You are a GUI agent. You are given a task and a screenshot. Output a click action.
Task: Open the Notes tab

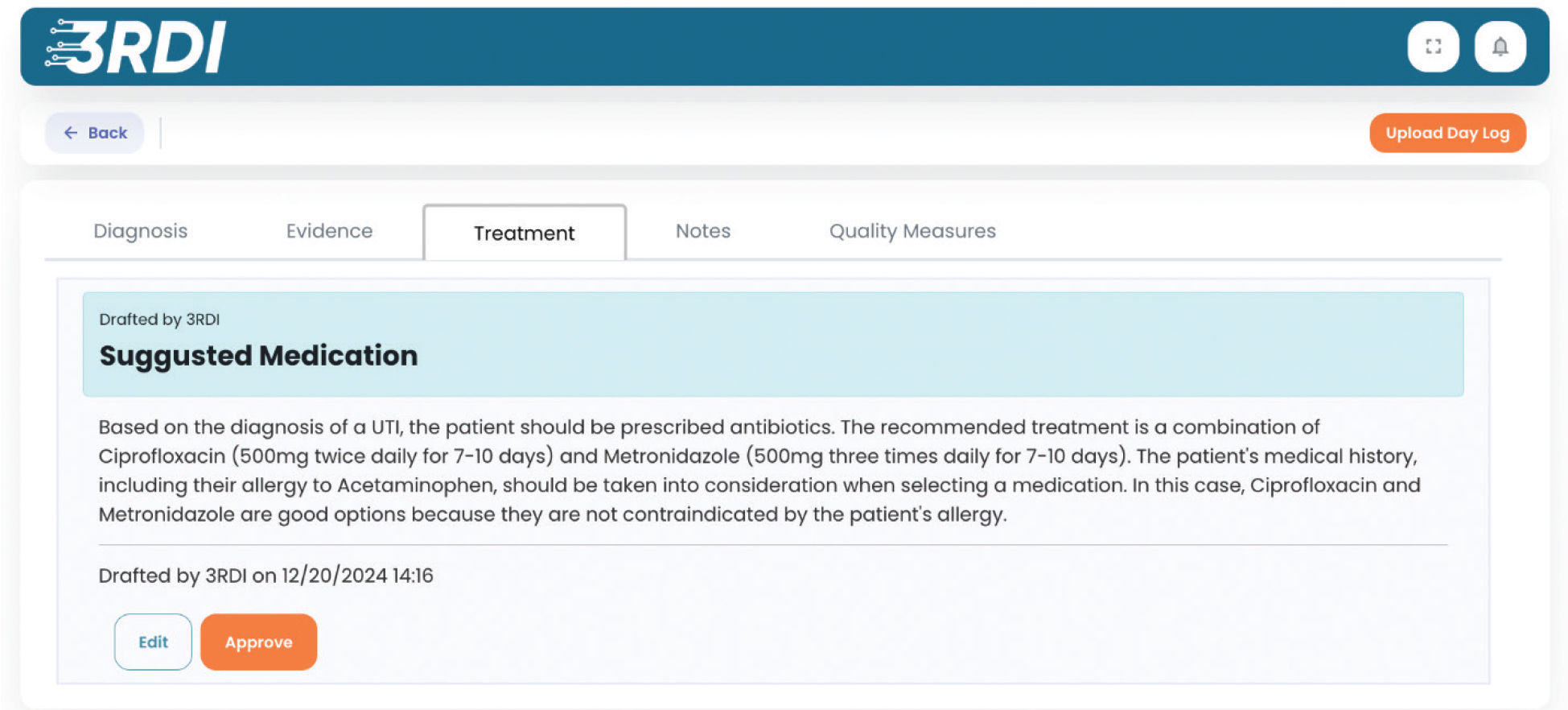click(x=702, y=231)
